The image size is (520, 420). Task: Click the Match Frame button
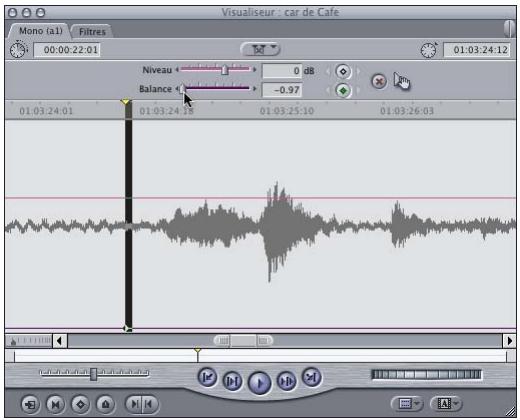(30, 404)
